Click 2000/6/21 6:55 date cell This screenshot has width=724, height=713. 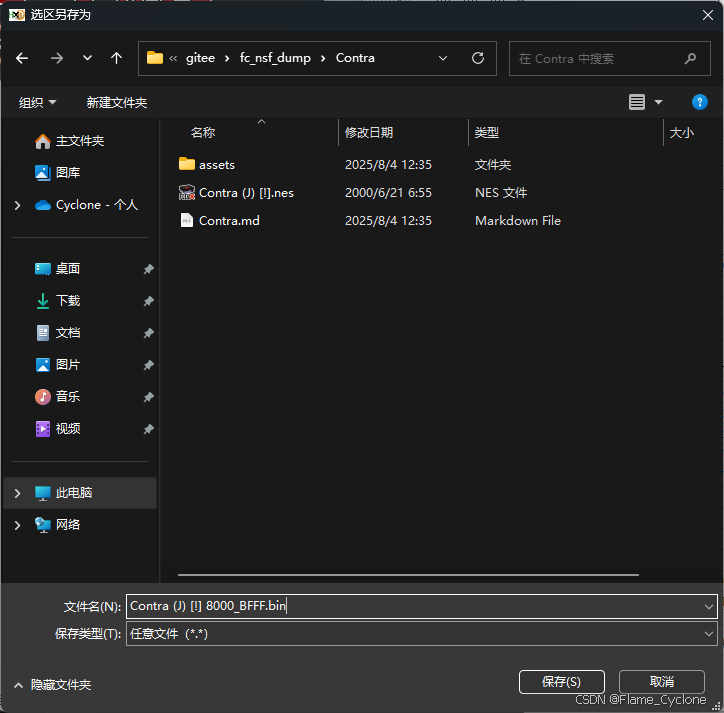[388, 193]
